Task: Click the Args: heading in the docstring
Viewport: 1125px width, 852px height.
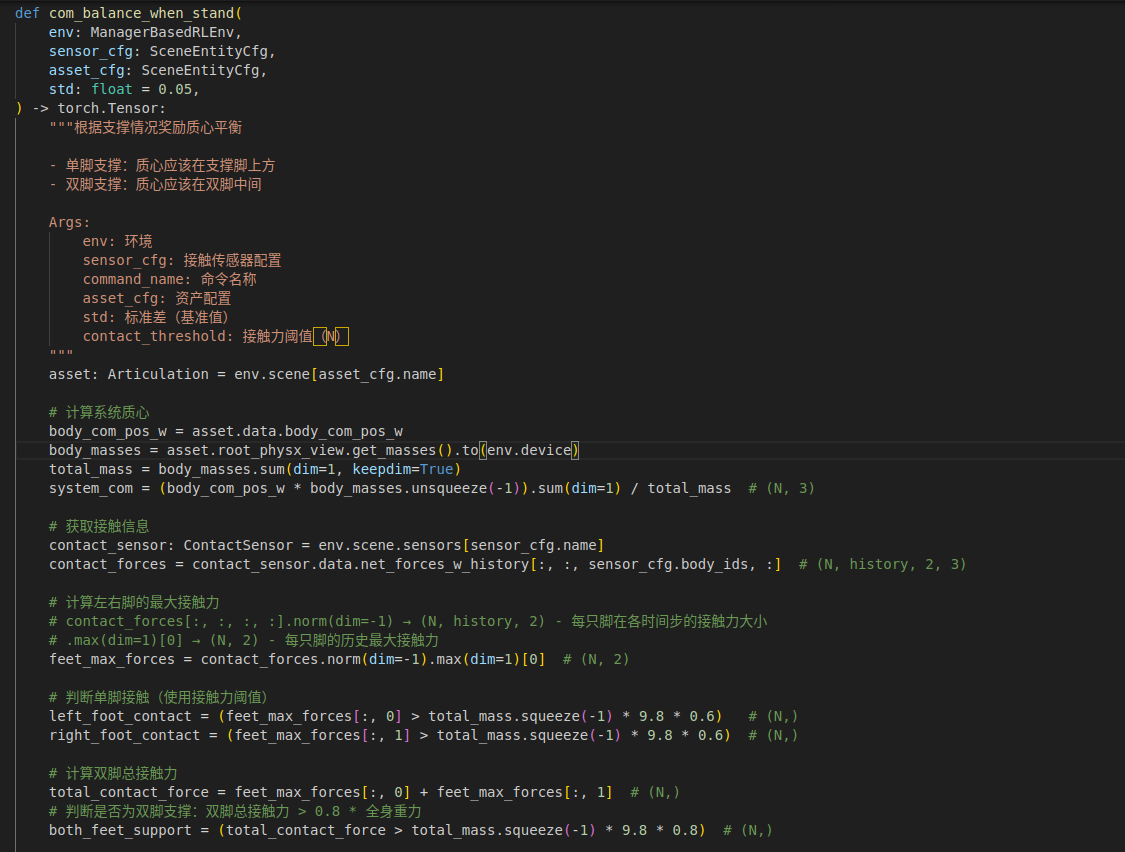Action: [70, 222]
